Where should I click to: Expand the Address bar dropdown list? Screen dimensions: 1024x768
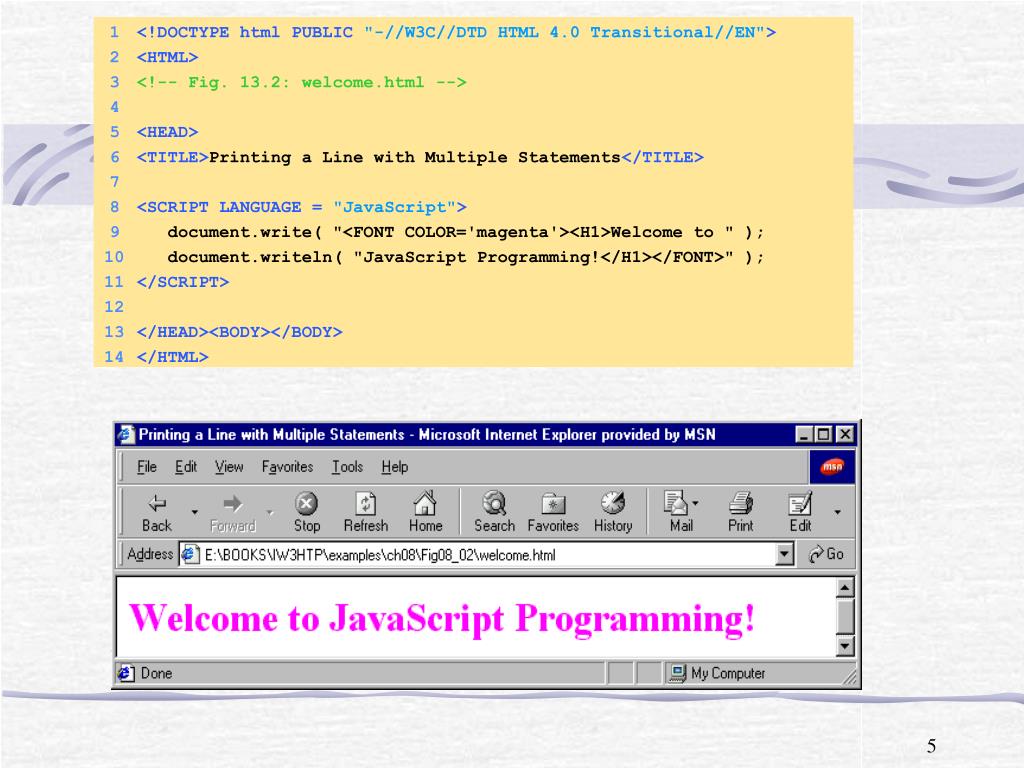pos(784,554)
